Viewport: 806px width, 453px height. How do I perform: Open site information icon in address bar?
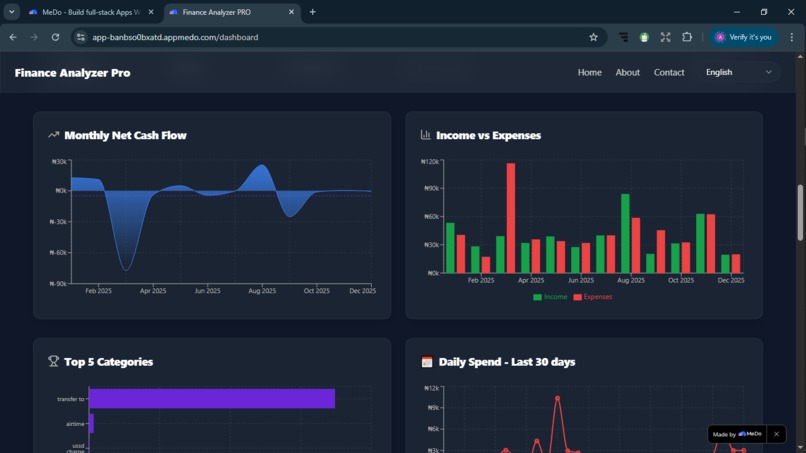pos(81,37)
